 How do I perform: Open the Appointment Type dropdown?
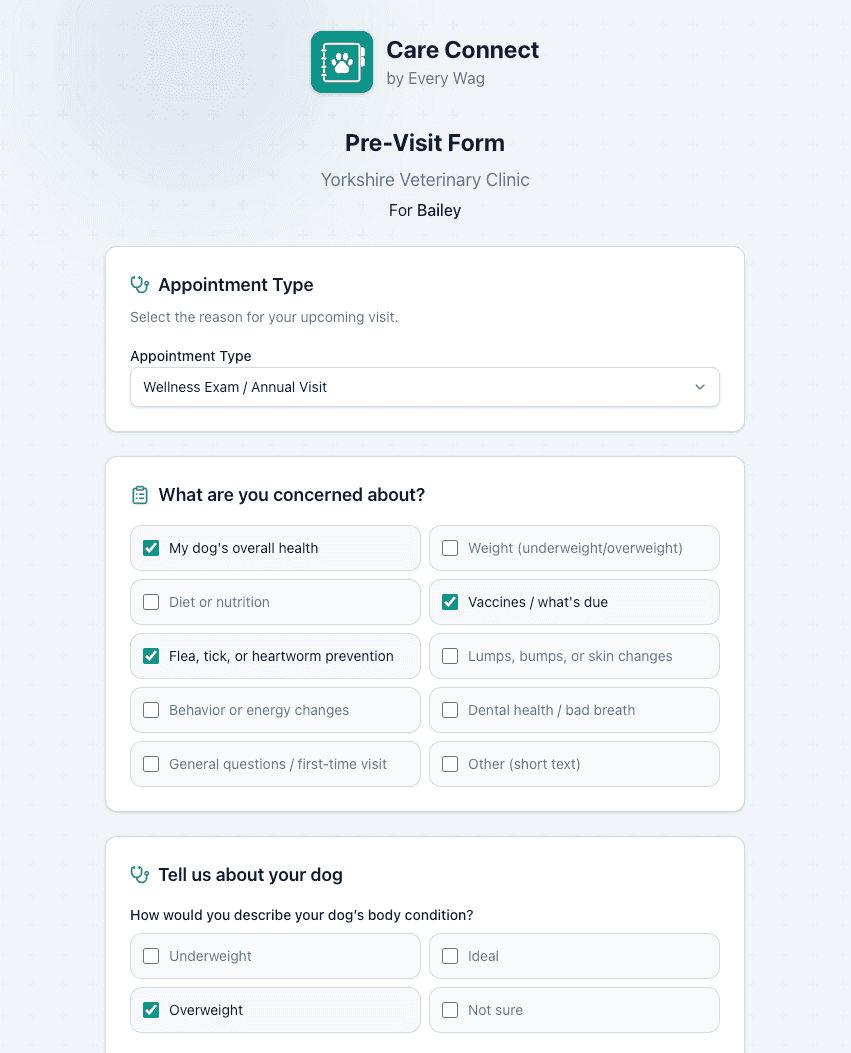coord(424,387)
